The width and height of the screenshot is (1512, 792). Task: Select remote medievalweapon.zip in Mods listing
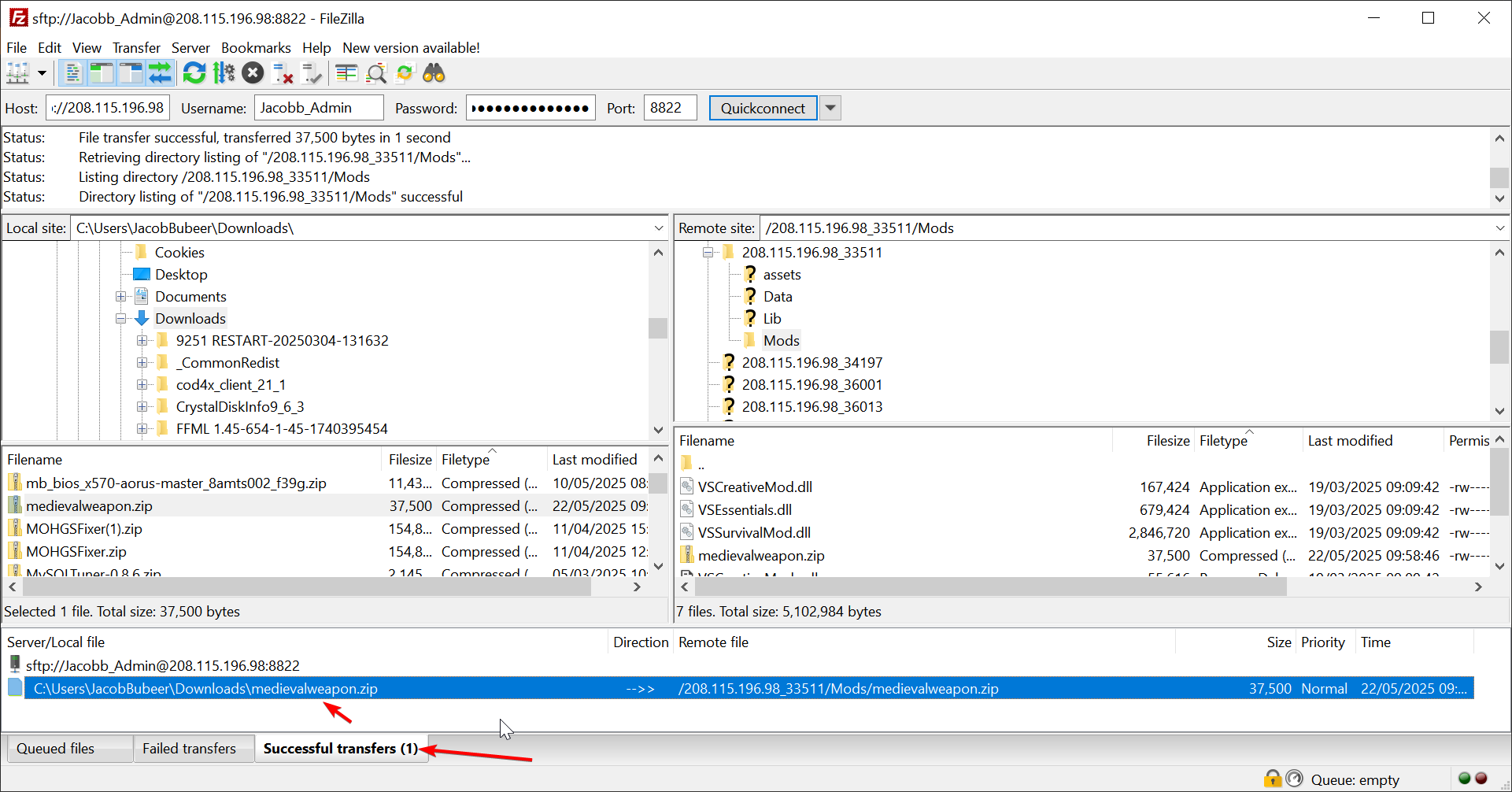tap(761, 556)
